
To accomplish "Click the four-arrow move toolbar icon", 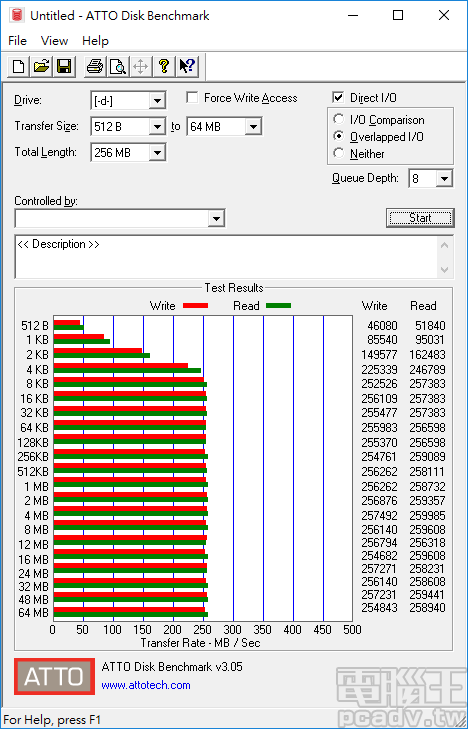I will coord(141,66).
